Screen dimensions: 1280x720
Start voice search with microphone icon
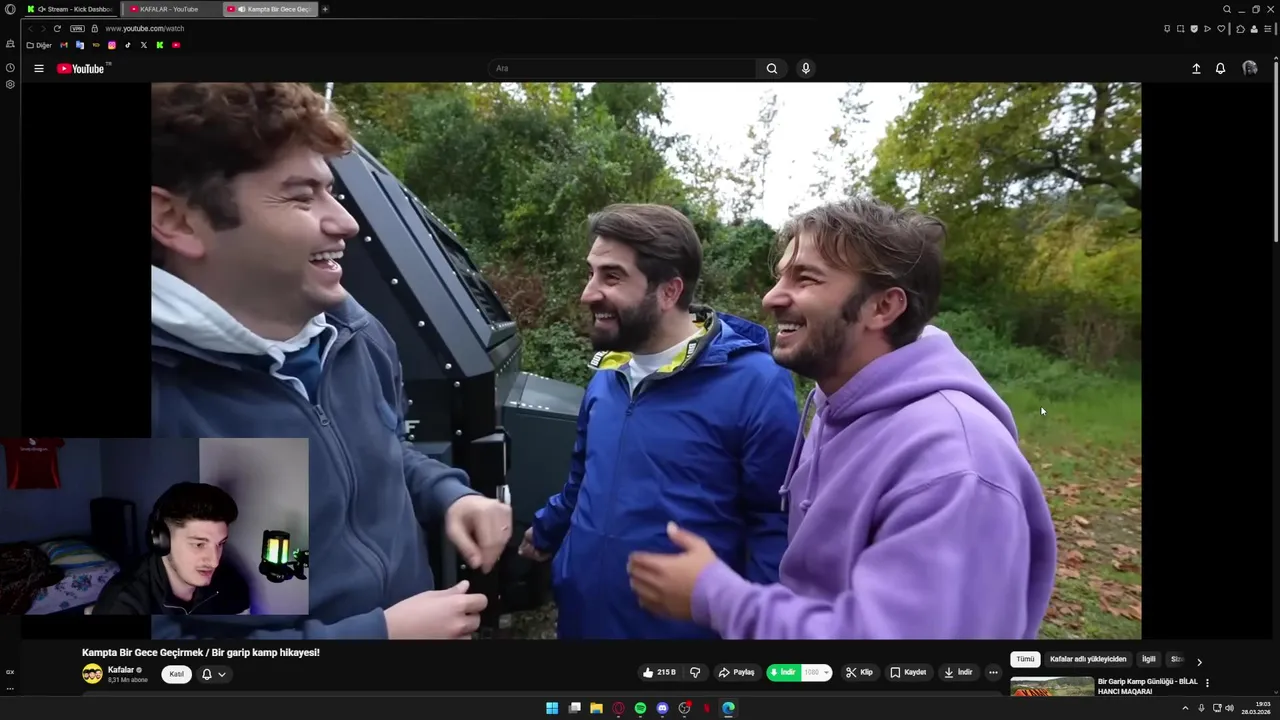806,68
